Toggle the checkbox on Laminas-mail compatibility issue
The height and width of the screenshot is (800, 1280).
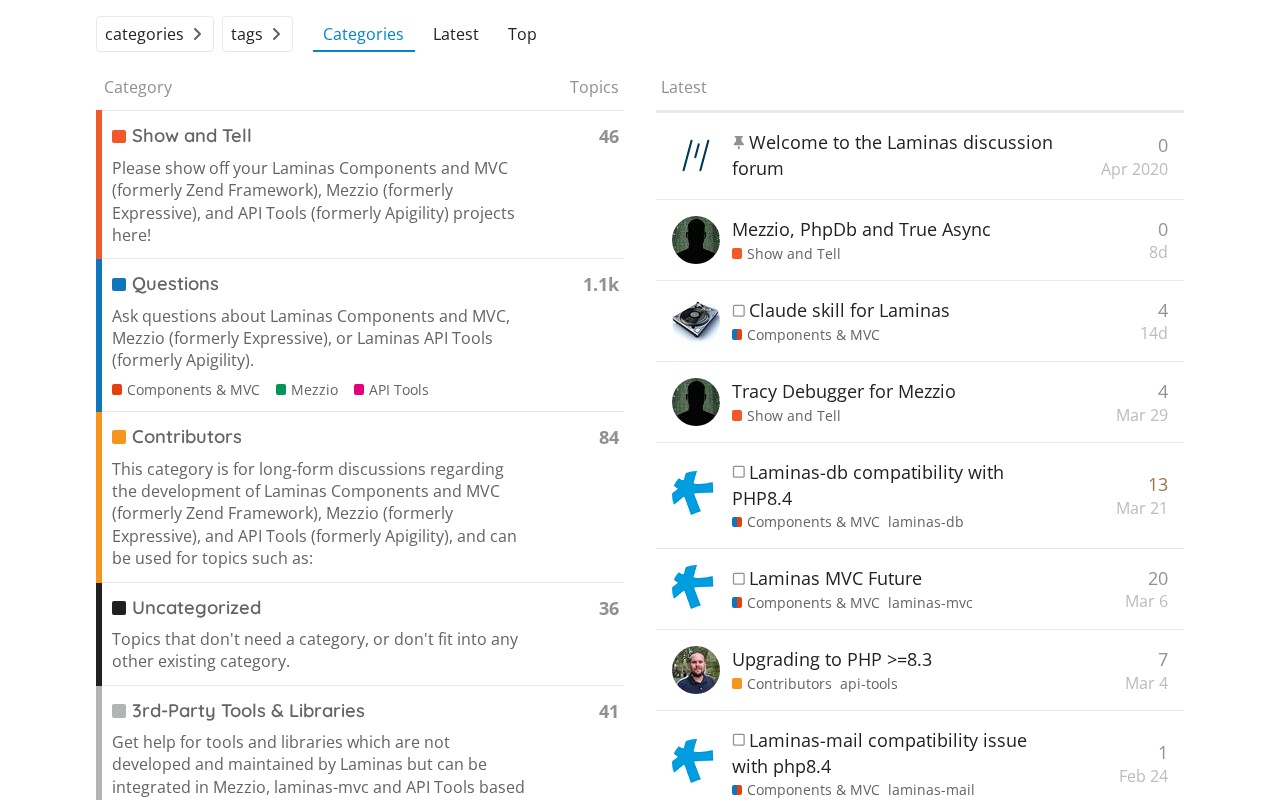(x=739, y=740)
